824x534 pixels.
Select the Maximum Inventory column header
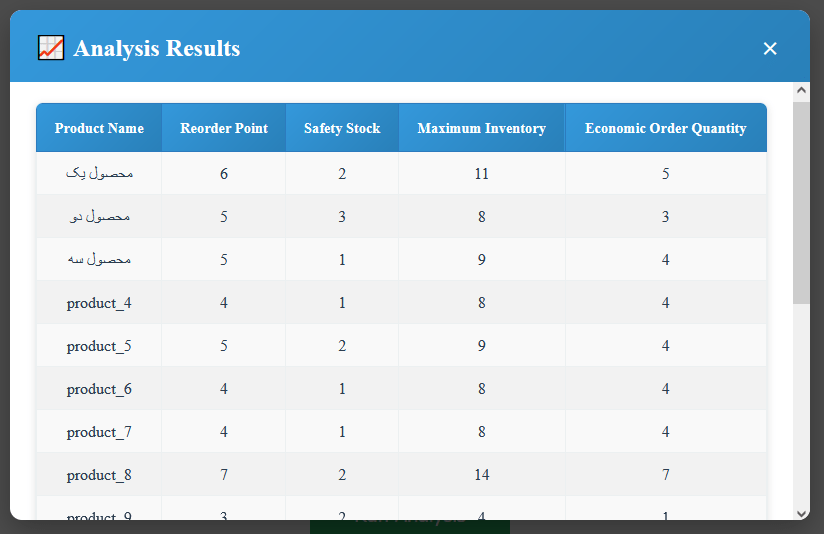(x=481, y=128)
